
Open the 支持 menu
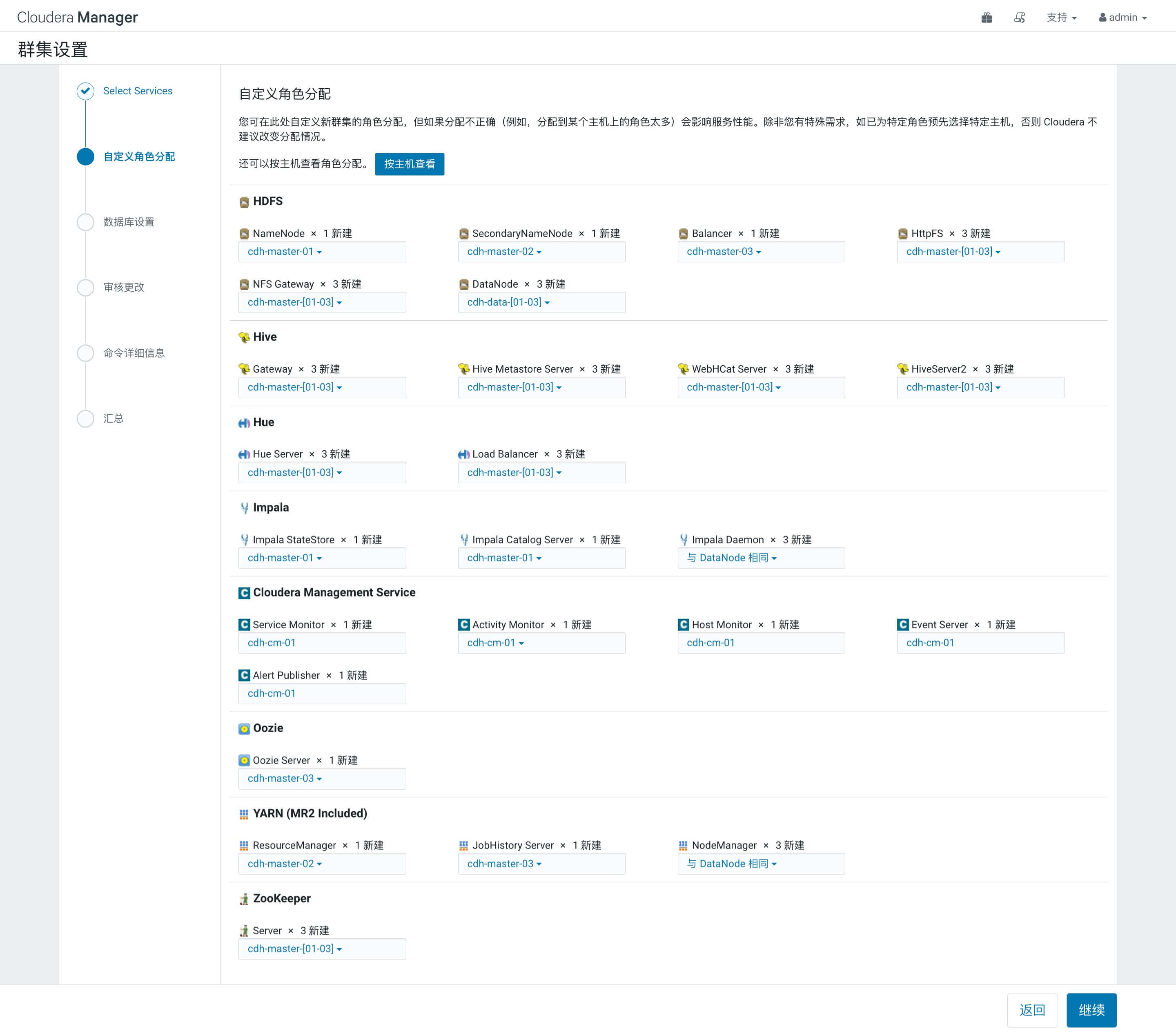pyautogui.click(x=1061, y=18)
